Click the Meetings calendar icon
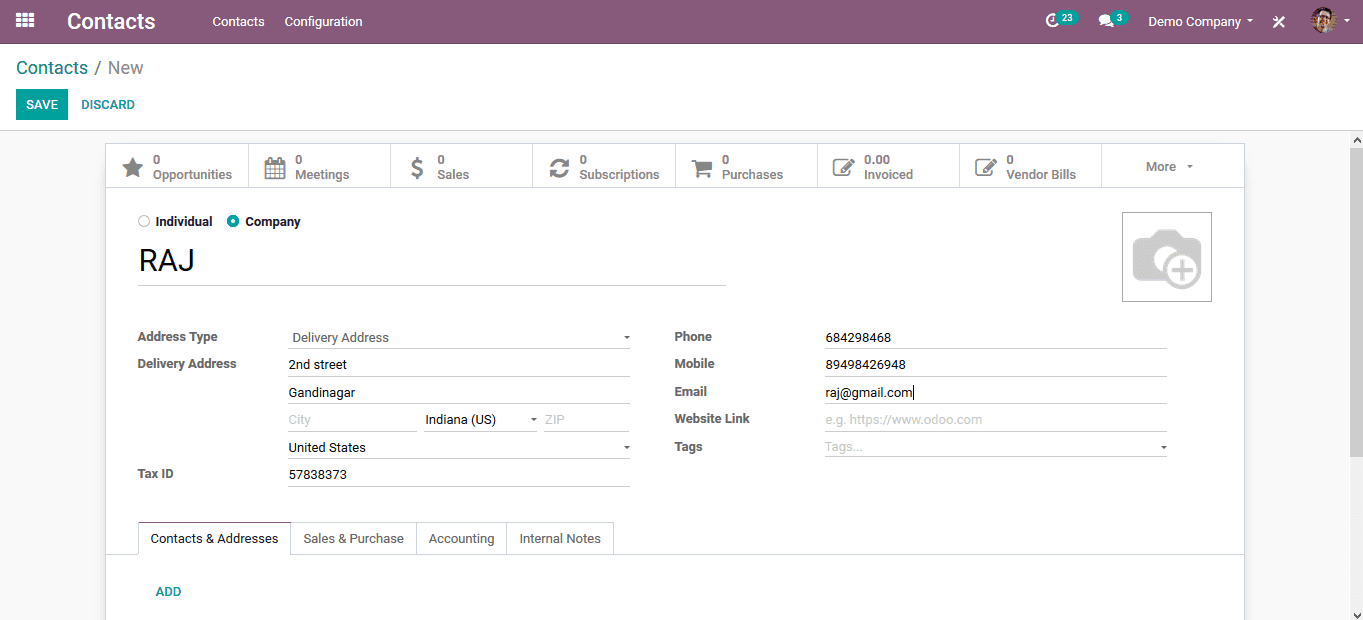1363x620 pixels. tap(275, 167)
